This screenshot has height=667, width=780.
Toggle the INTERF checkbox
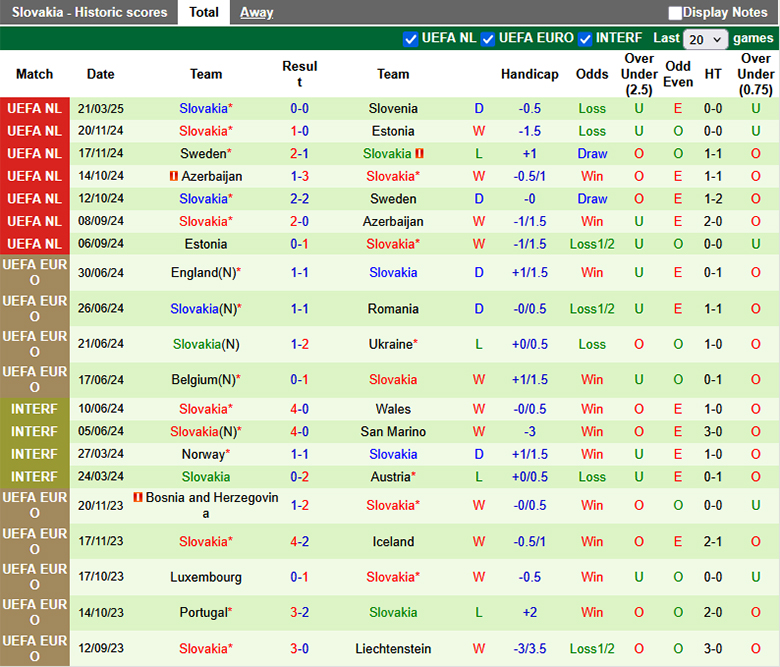pyautogui.click(x=585, y=39)
